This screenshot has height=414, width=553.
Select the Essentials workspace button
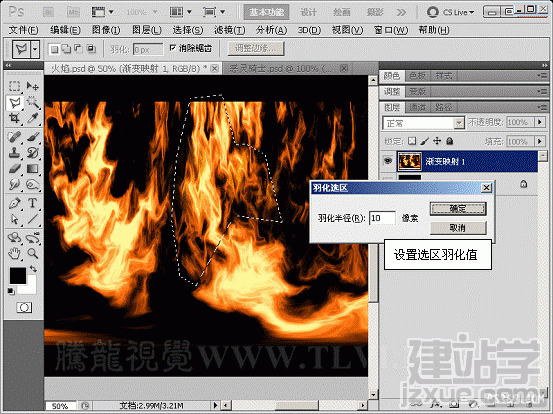point(266,12)
